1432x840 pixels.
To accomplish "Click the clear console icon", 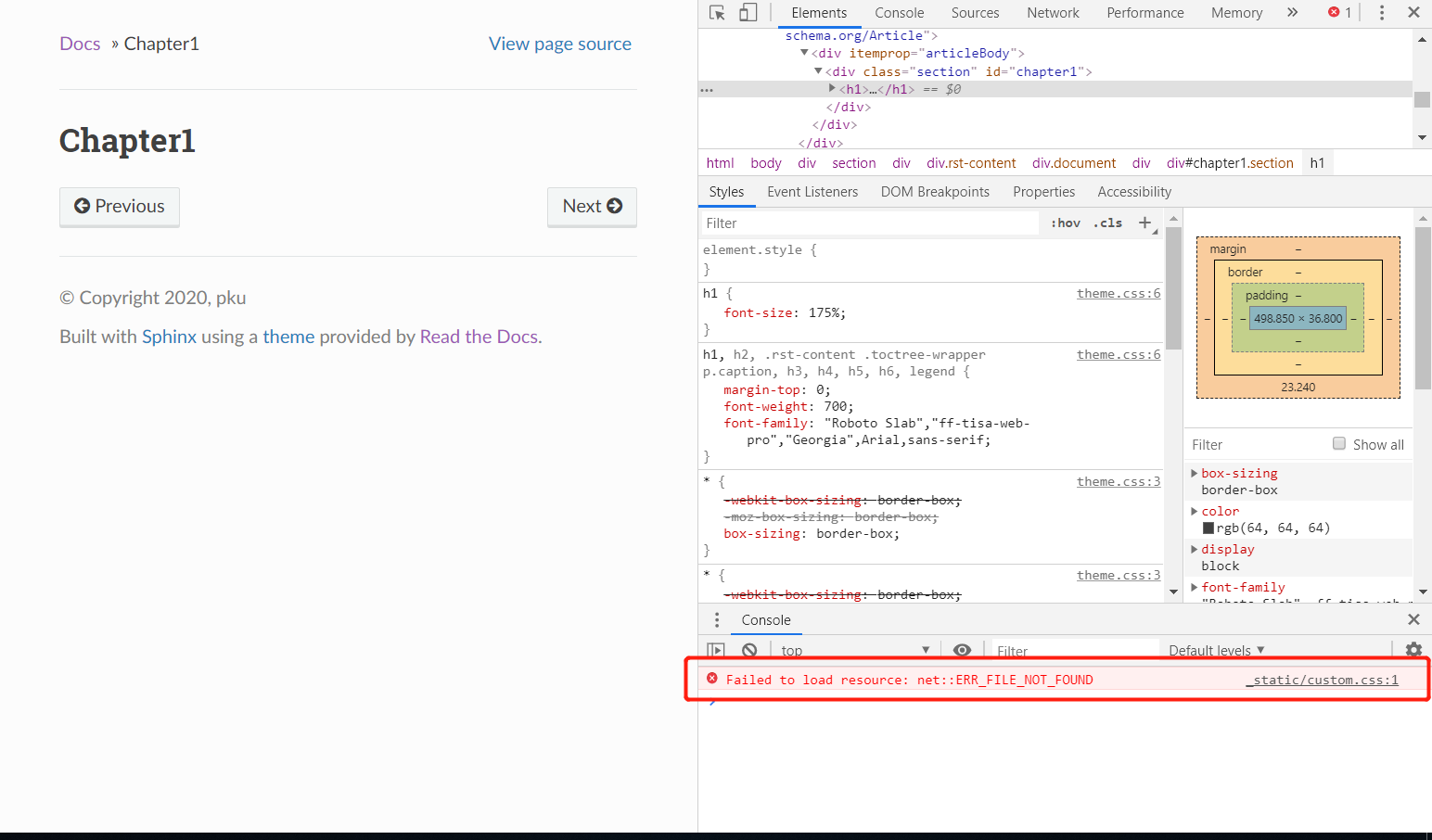I will click(749, 650).
